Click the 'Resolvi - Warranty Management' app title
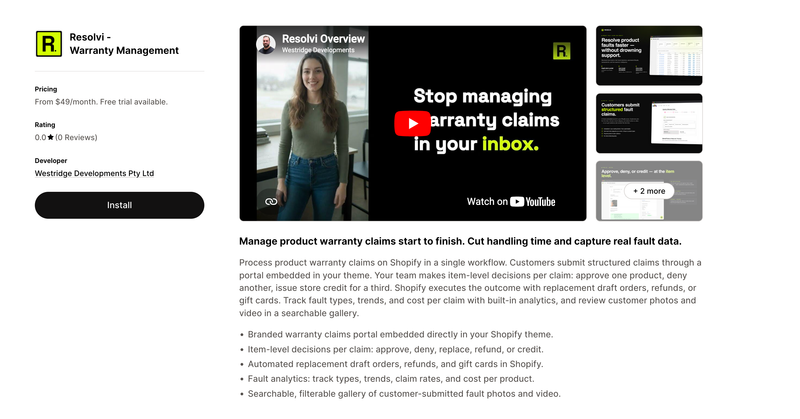The height and width of the screenshot is (419, 800). tap(124, 44)
